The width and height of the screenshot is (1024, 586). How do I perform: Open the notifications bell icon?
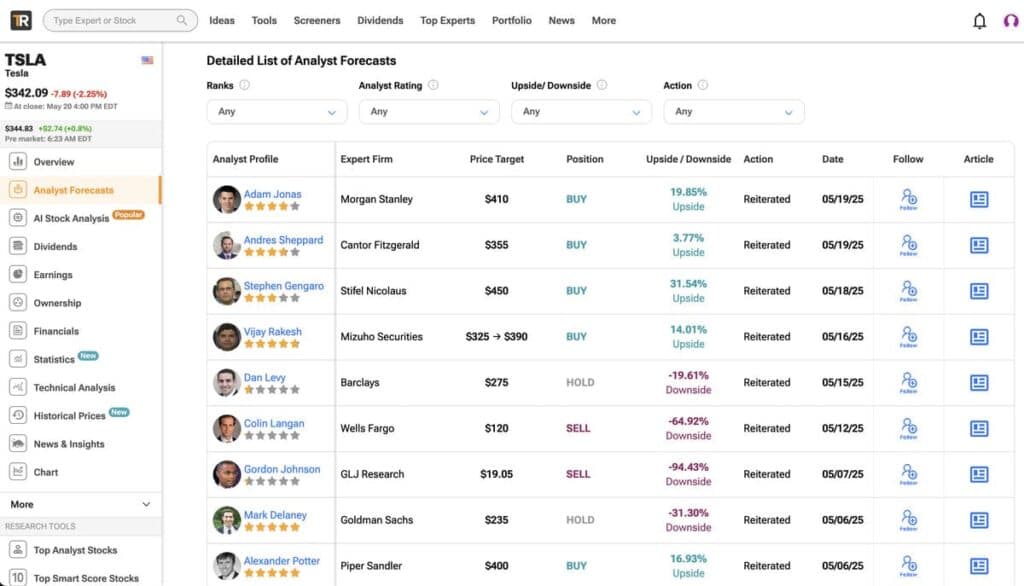click(x=979, y=21)
